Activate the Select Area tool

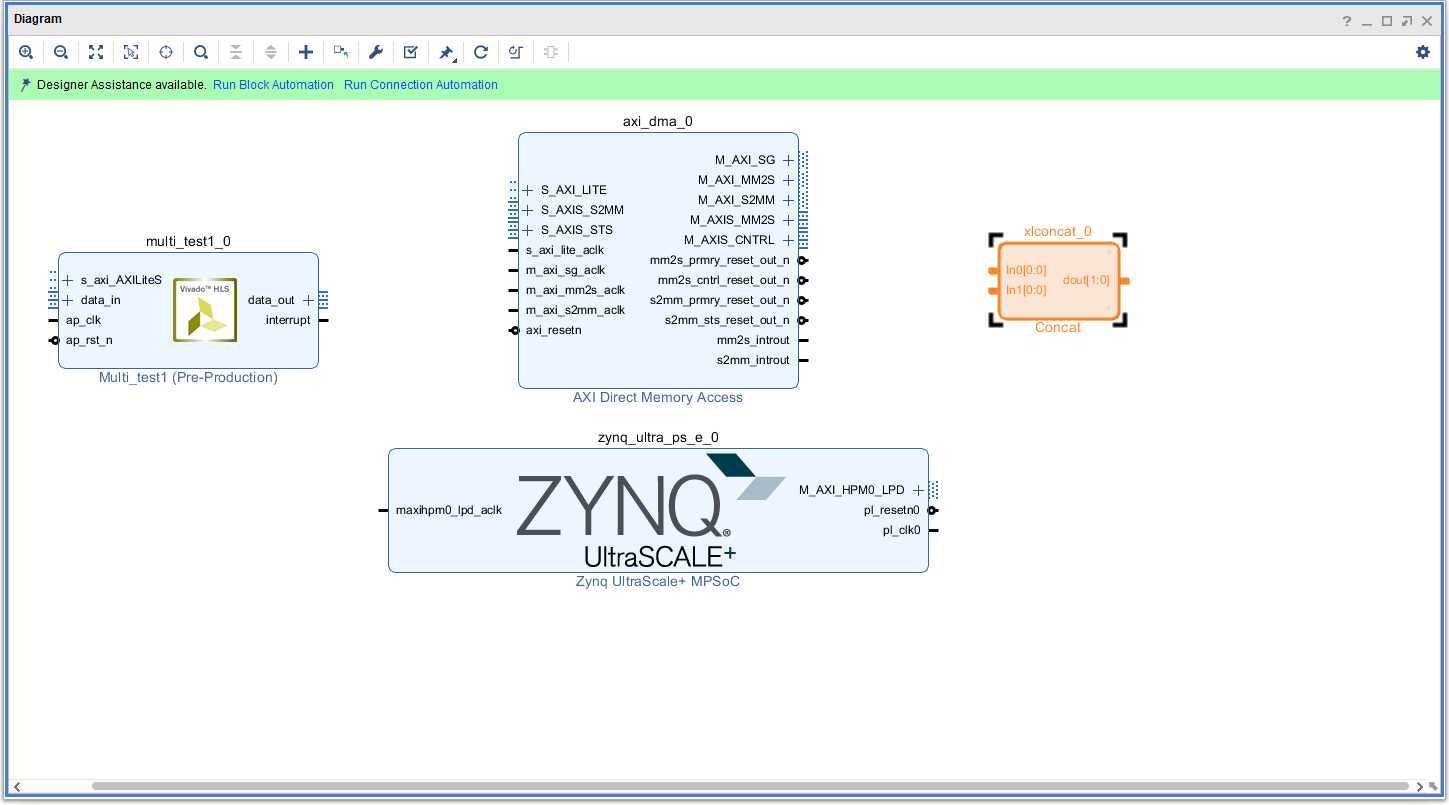coord(131,52)
